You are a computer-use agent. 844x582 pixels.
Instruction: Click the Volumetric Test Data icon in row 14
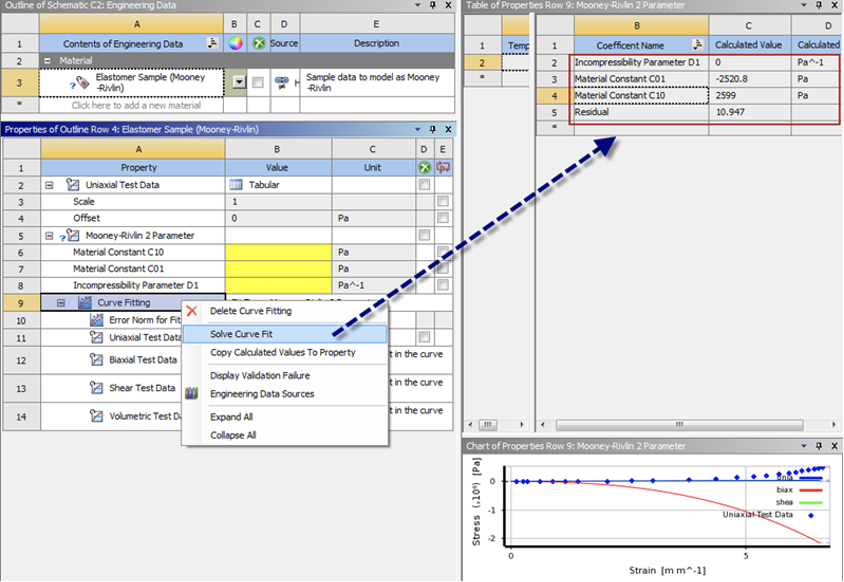(96, 416)
